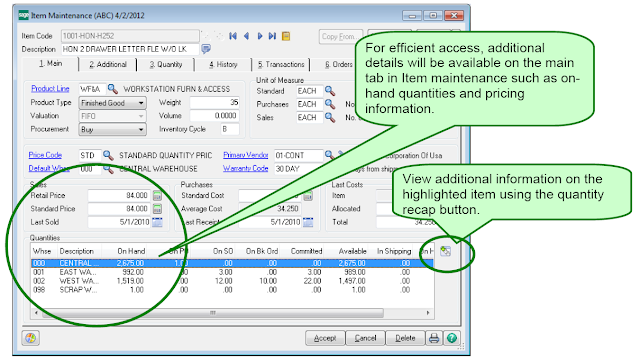Lookup Product Line magnifier icon
The height and width of the screenshot is (362, 640).
tap(113, 89)
